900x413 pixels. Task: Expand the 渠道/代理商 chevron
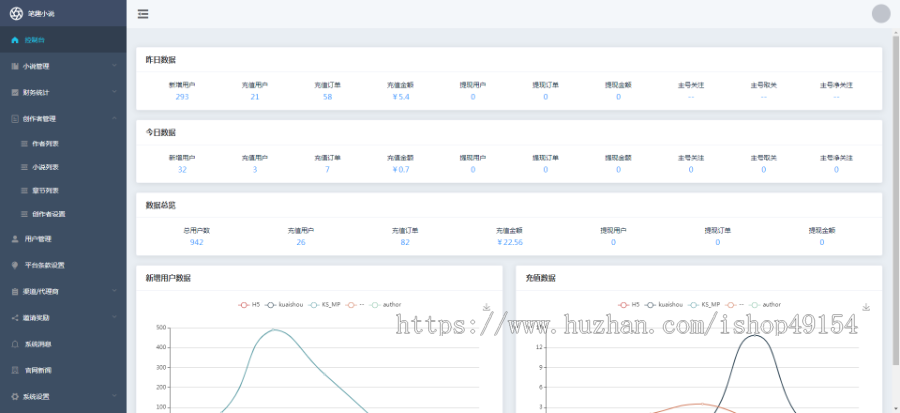click(x=114, y=291)
